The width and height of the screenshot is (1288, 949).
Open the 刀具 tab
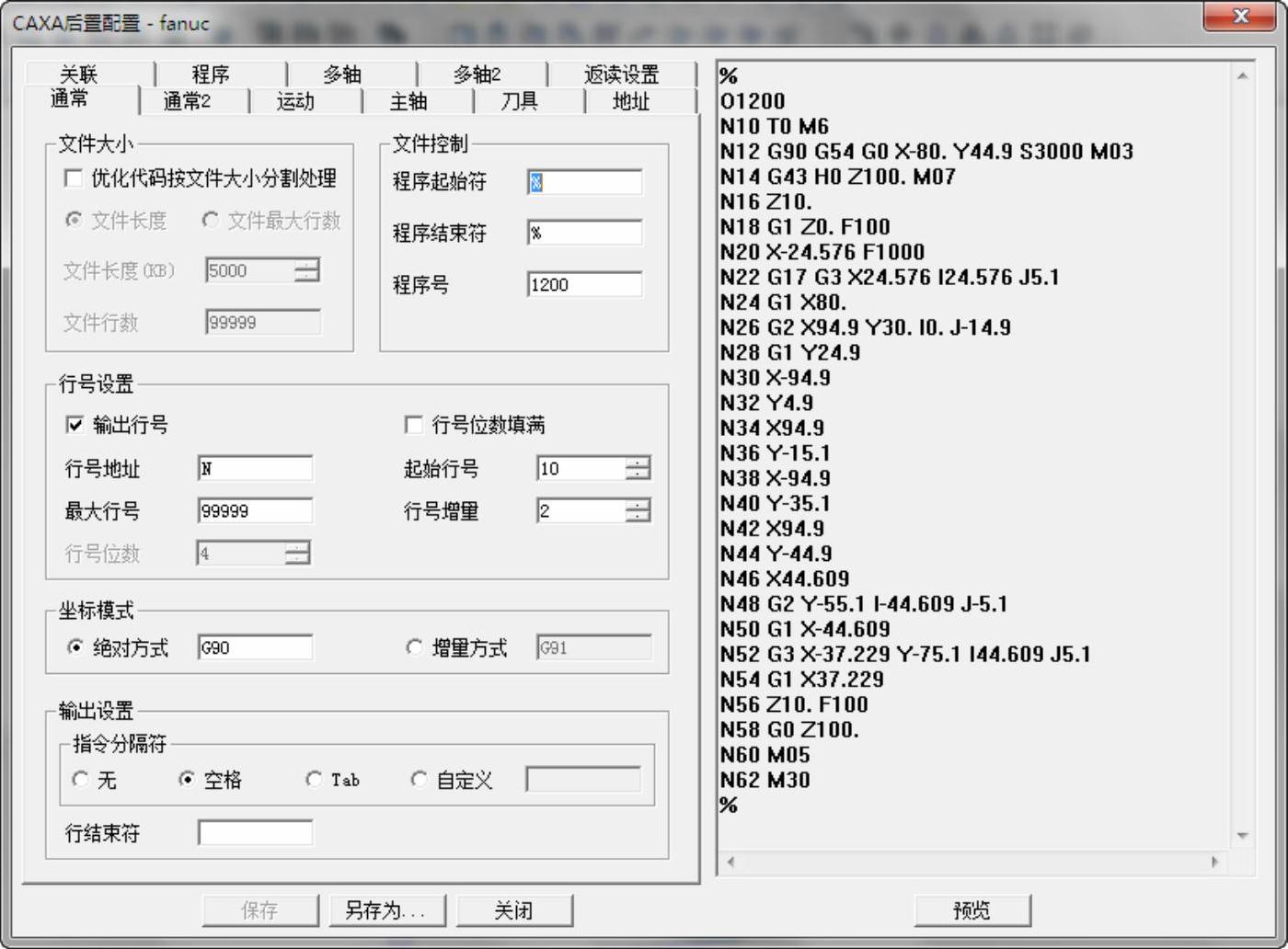point(519,101)
